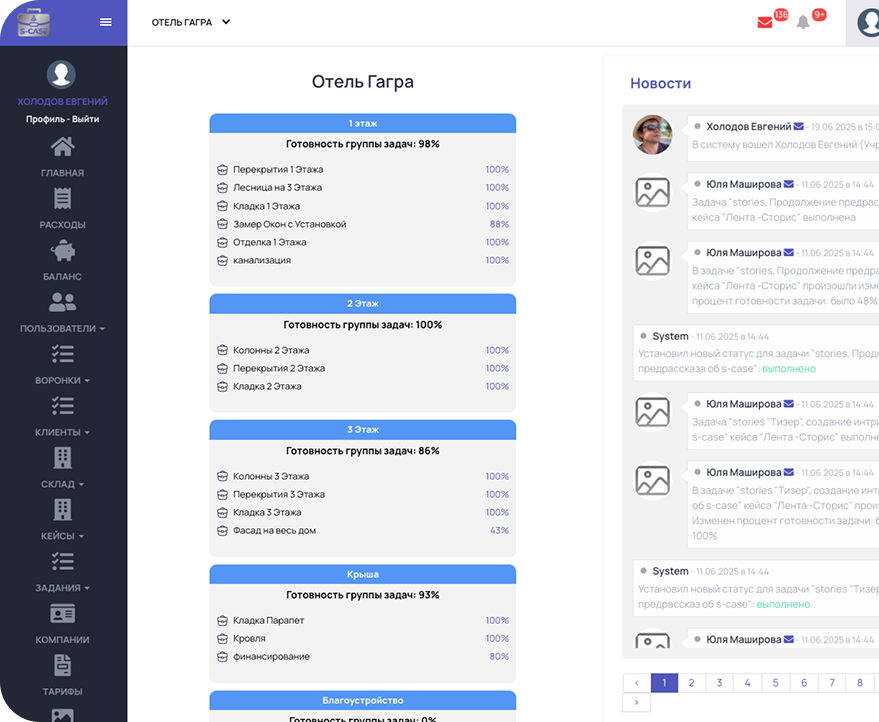This screenshot has width=879, height=722.
Task: Click the Холодов Евгений photo in news
Action: tap(653, 135)
